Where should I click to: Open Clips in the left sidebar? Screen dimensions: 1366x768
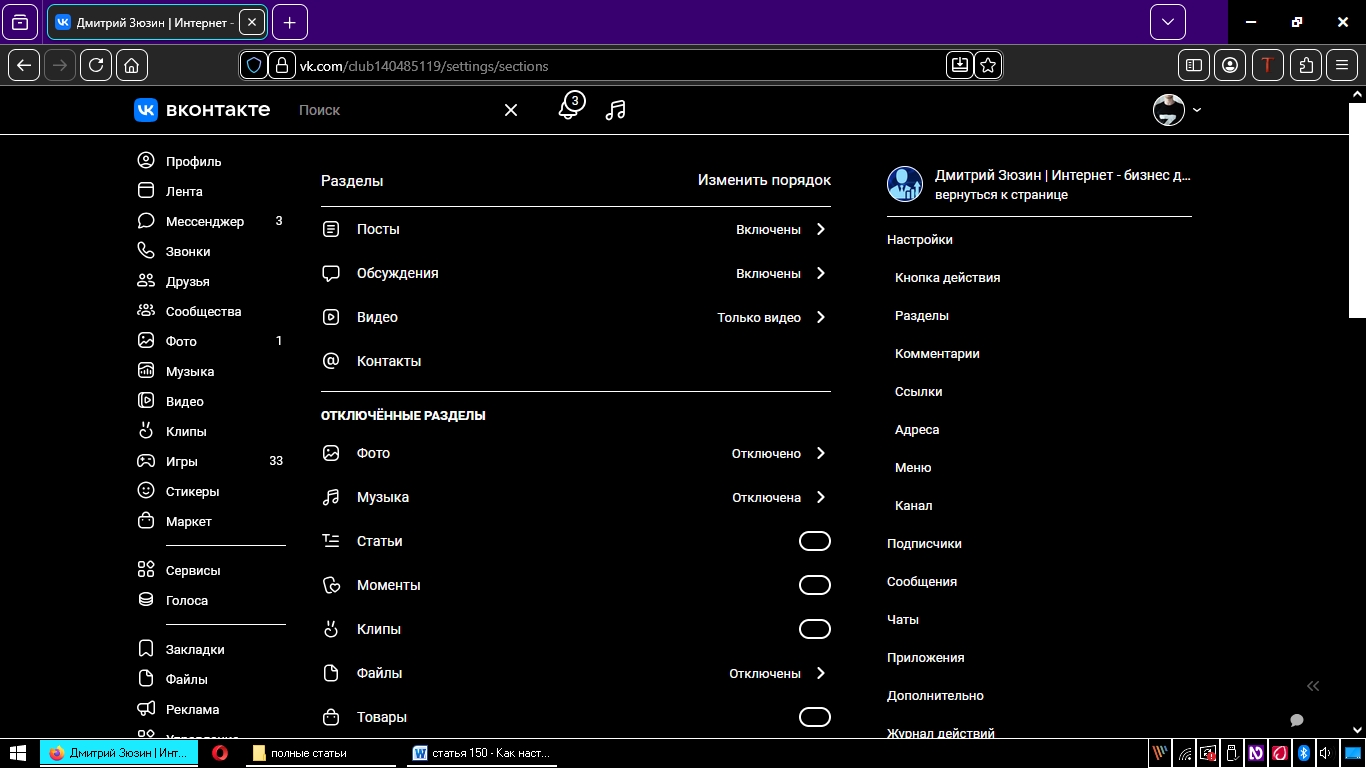pos(186,431)
